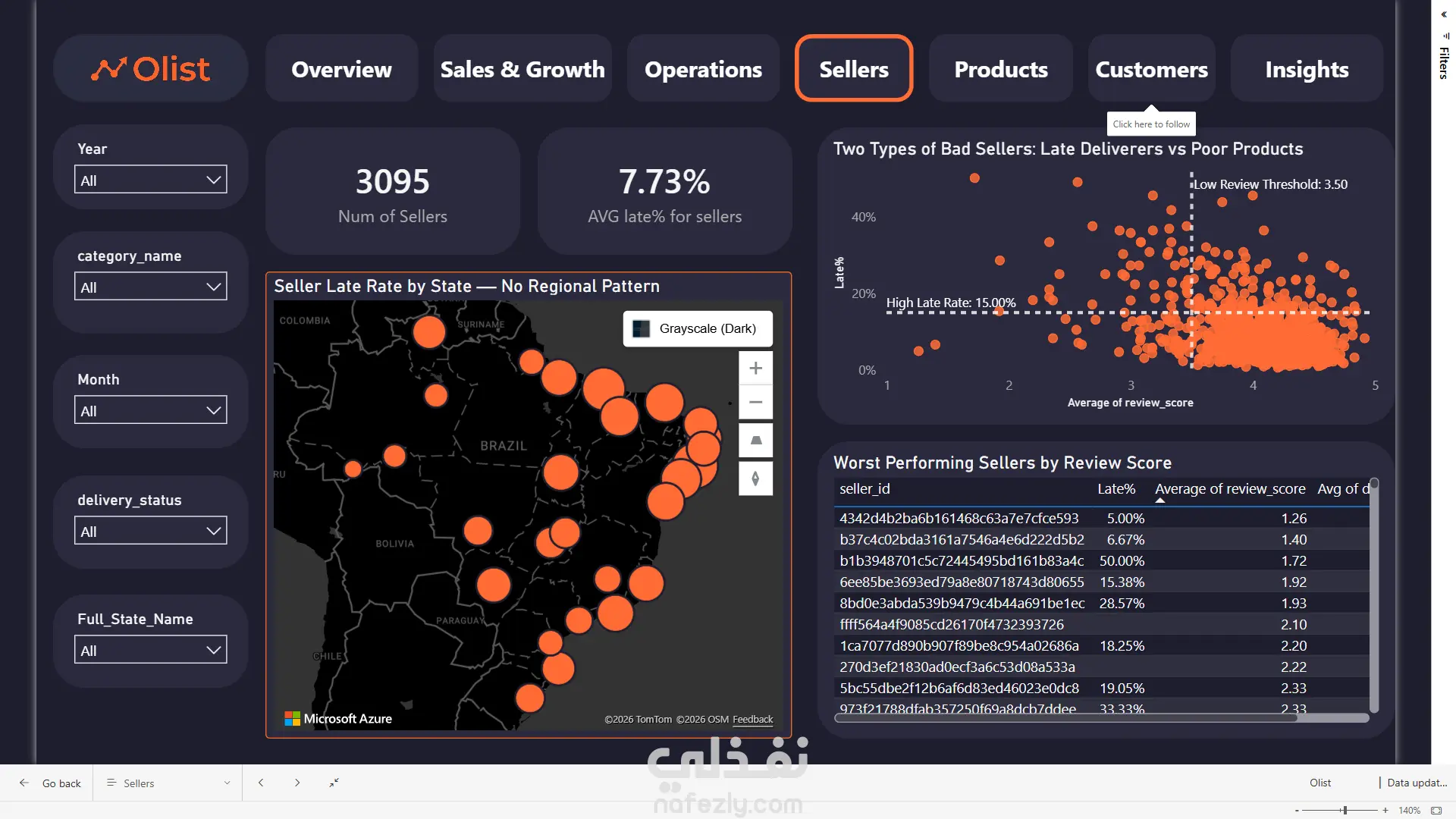Click the map Feedback link
This screenshot has height=819, width=1456.
tap(752, 719)
